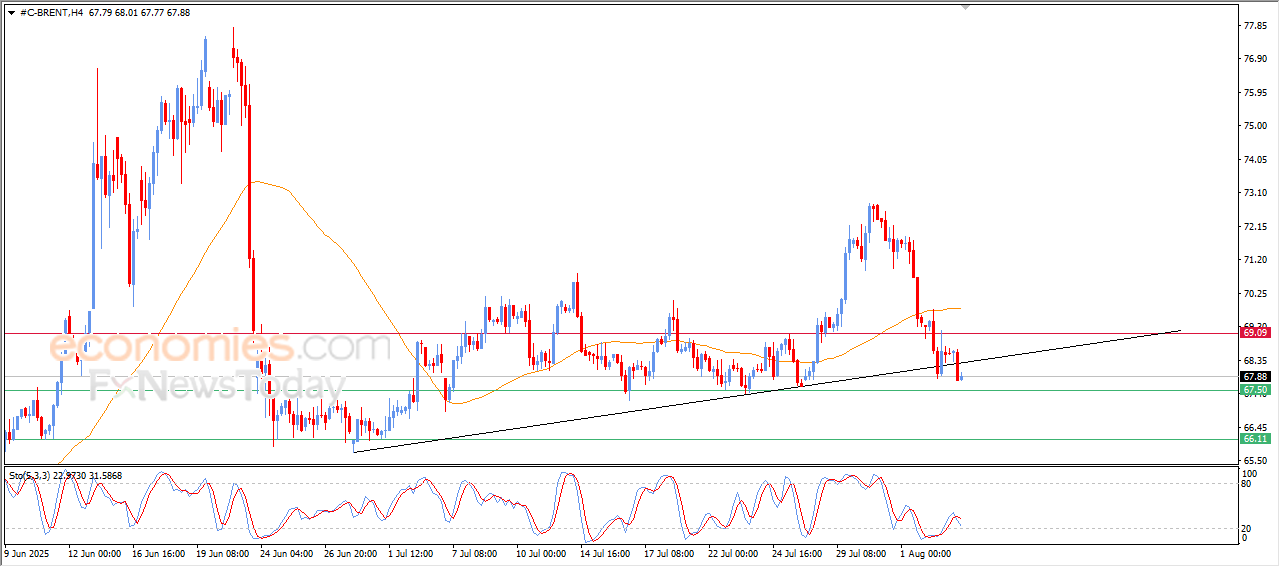Click the green 66.11 price label
The height and width of the screenshot is (567, 1280).
(x=1255, y=439)
